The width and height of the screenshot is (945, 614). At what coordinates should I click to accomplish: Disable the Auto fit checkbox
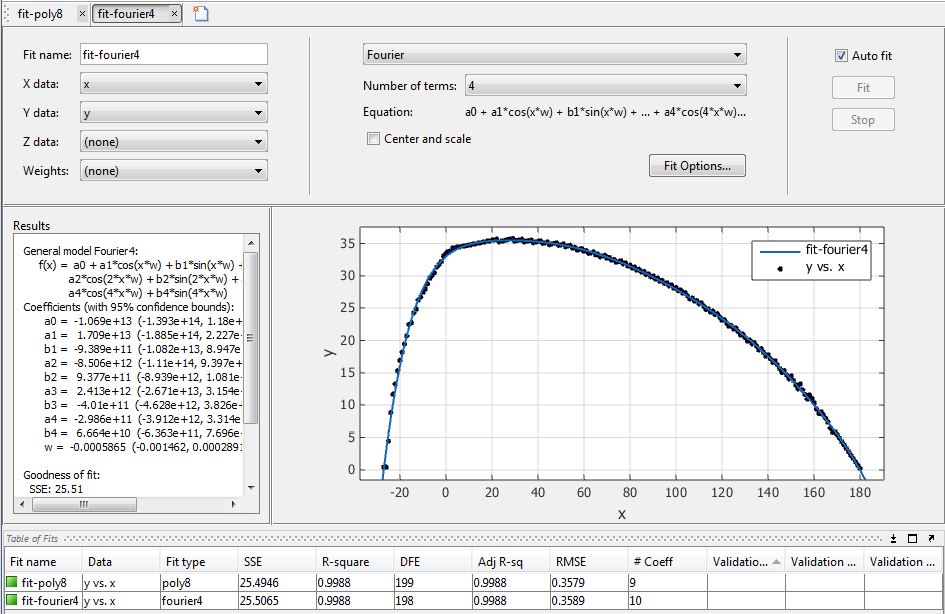[841, 56]
